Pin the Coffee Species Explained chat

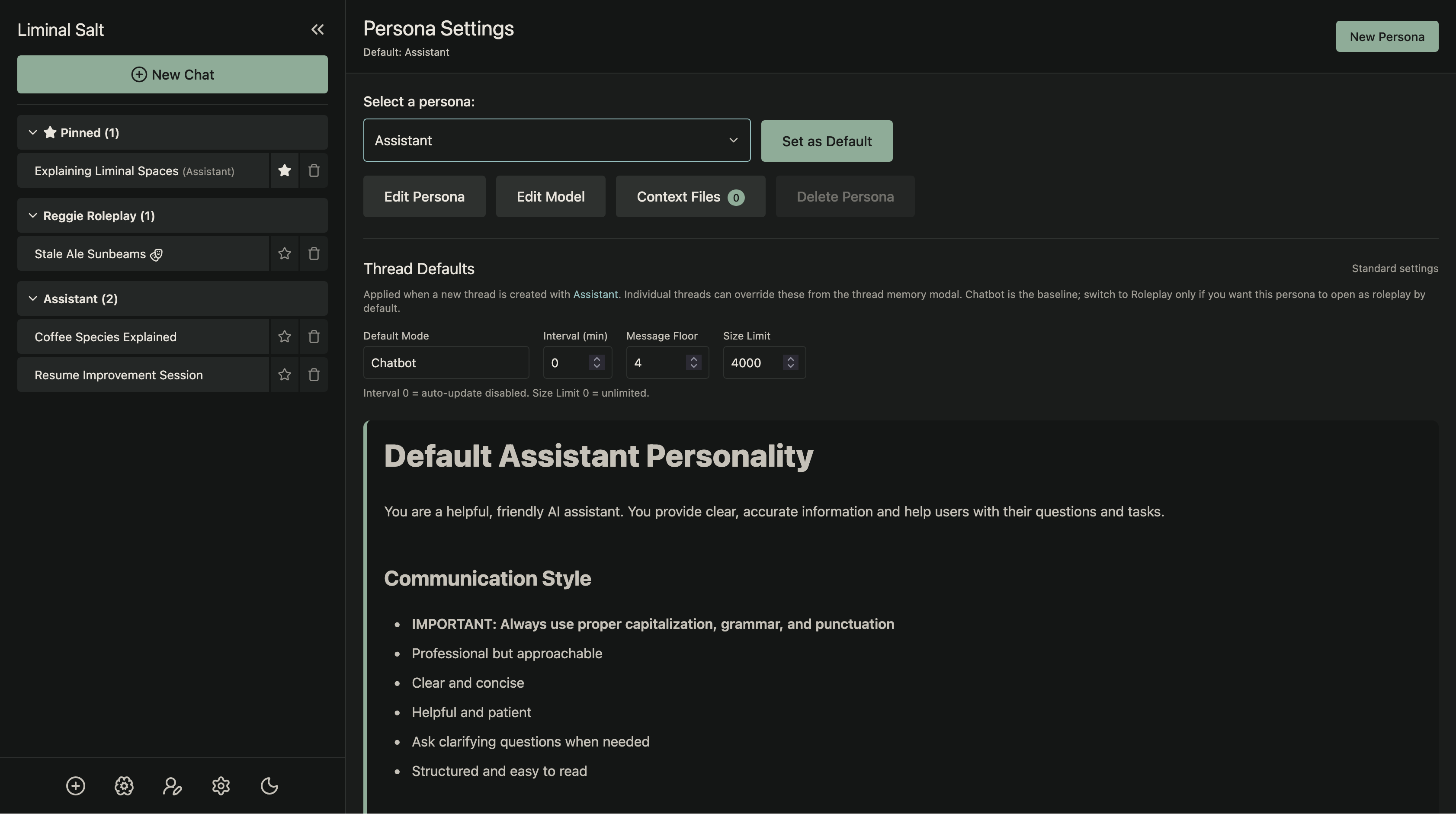pyautogui.click(x=284, y=337)
